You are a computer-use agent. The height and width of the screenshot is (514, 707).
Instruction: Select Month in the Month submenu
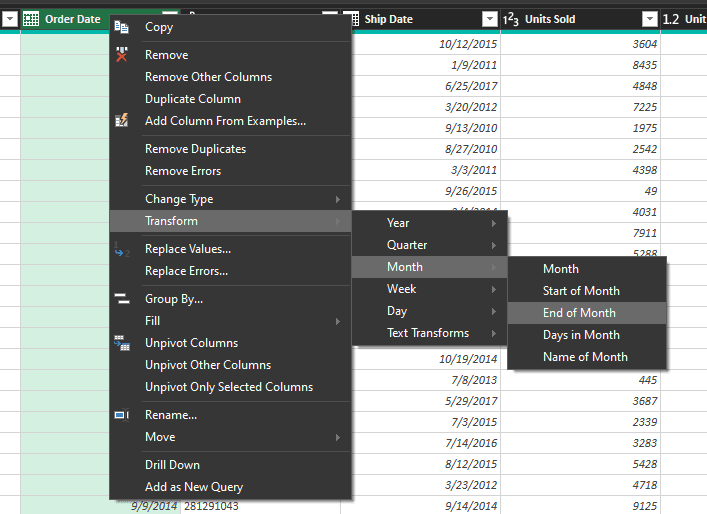pyautogui.click(x=587, y=269)
